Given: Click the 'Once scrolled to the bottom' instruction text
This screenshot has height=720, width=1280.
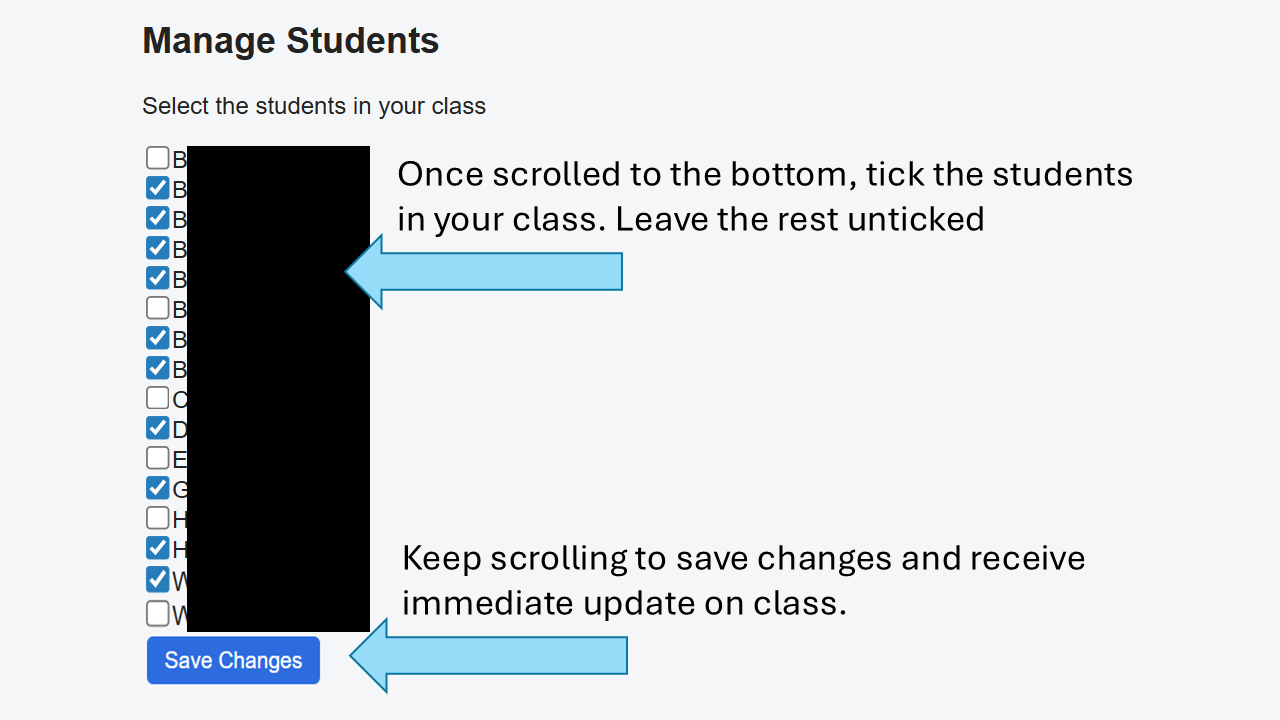Looking at the screenshot, I should [x=764, y=196].
